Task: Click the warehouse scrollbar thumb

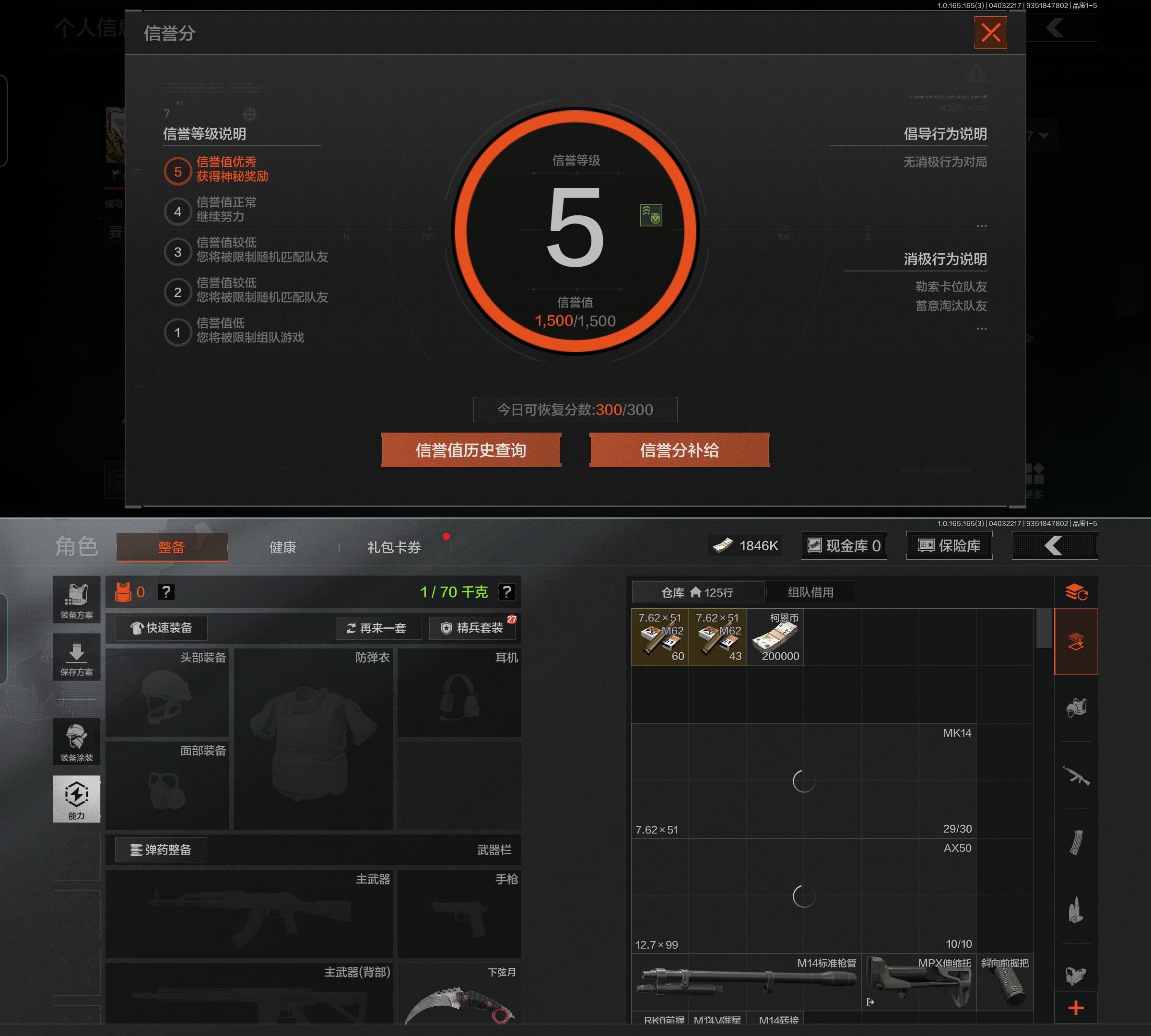Action: click(1044, 628)
